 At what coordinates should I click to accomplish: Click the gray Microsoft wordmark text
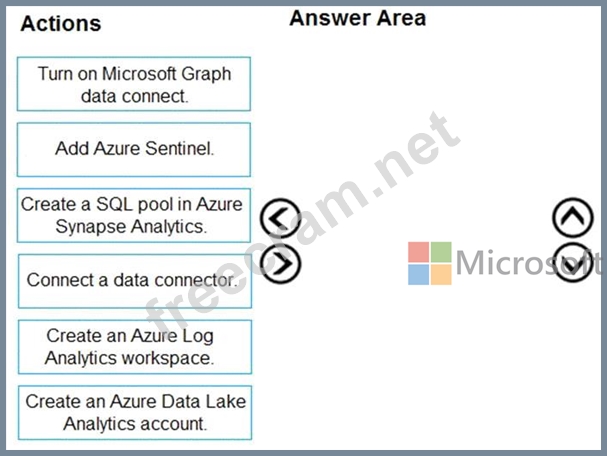[528, 263]
